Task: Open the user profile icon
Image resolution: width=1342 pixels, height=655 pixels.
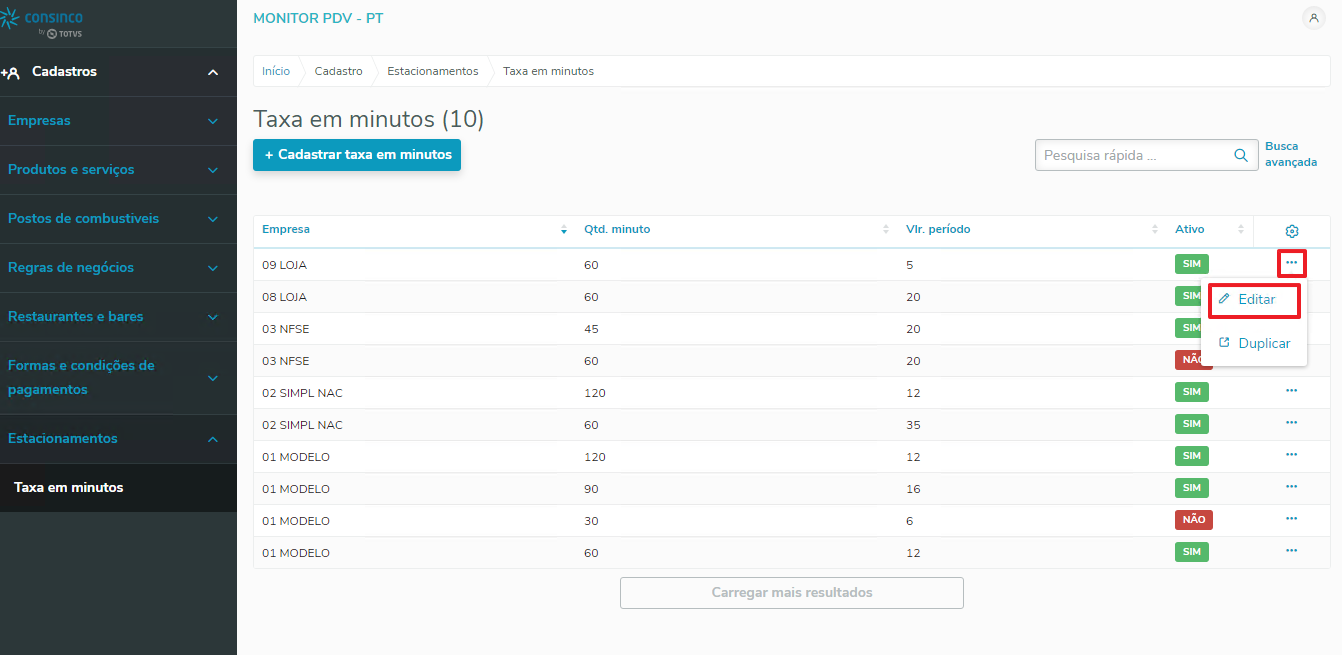Action: tap(1314, 18)
